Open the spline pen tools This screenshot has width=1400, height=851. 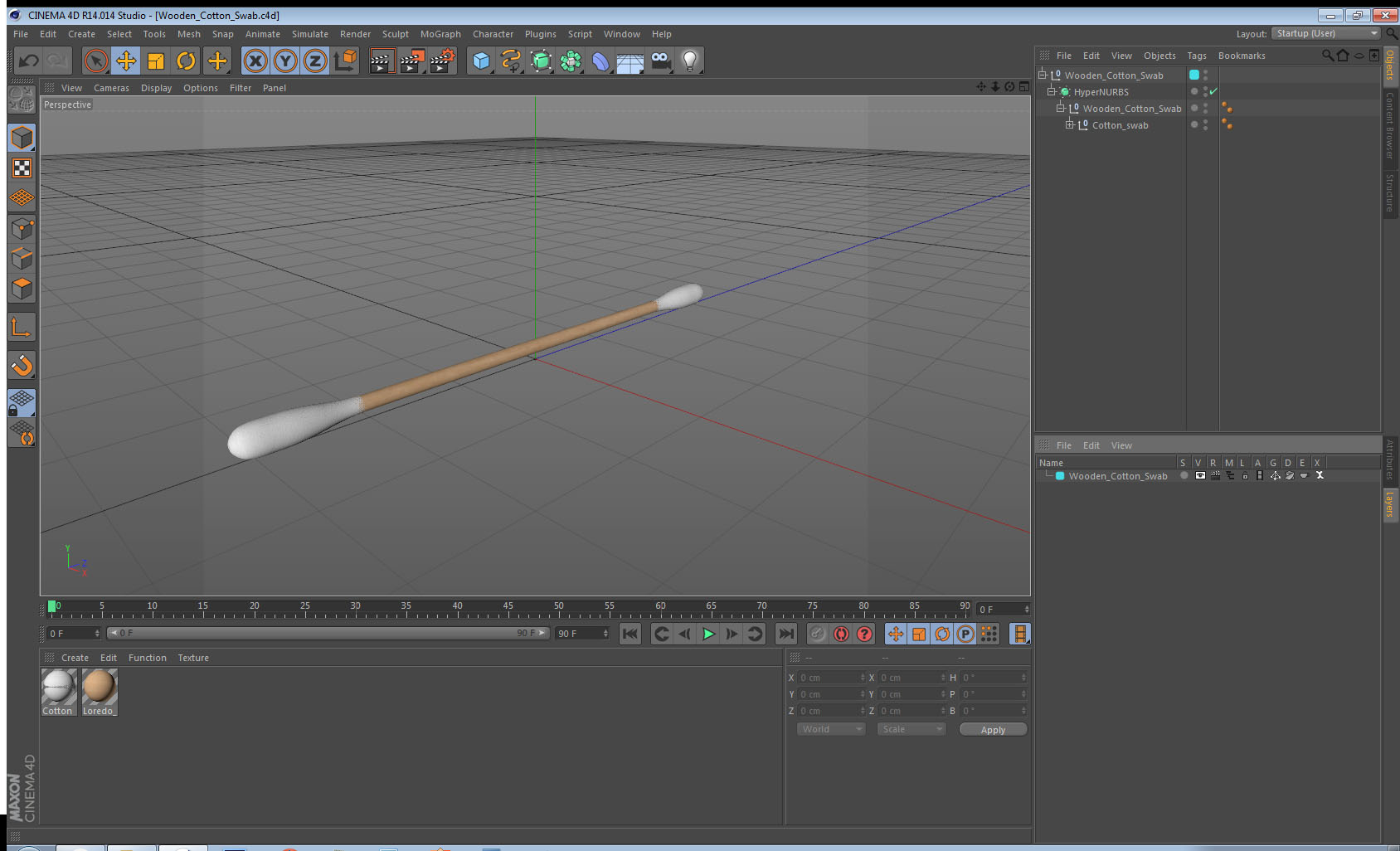(511, 61)
